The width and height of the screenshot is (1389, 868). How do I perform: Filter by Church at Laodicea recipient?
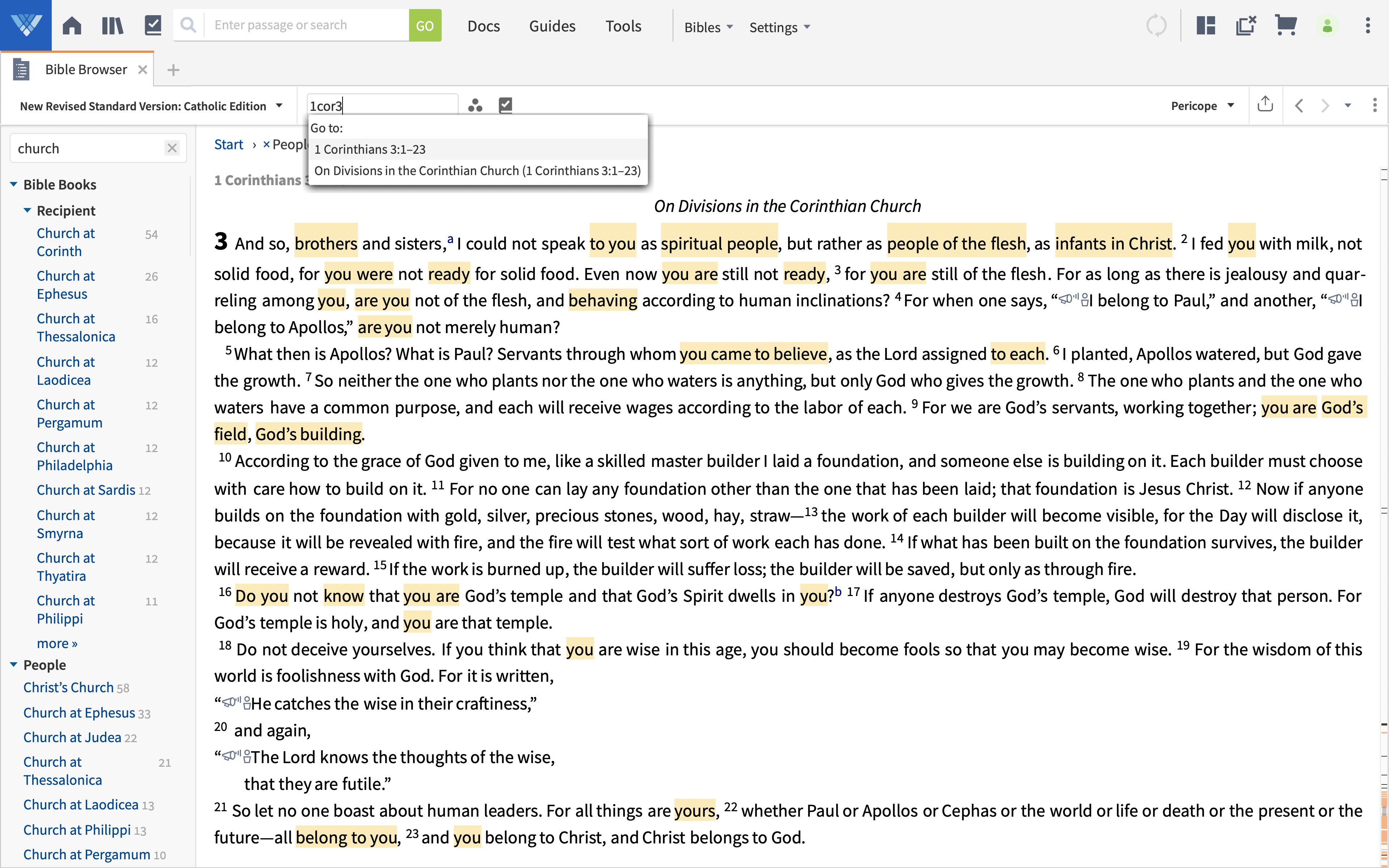coord(66,371)
